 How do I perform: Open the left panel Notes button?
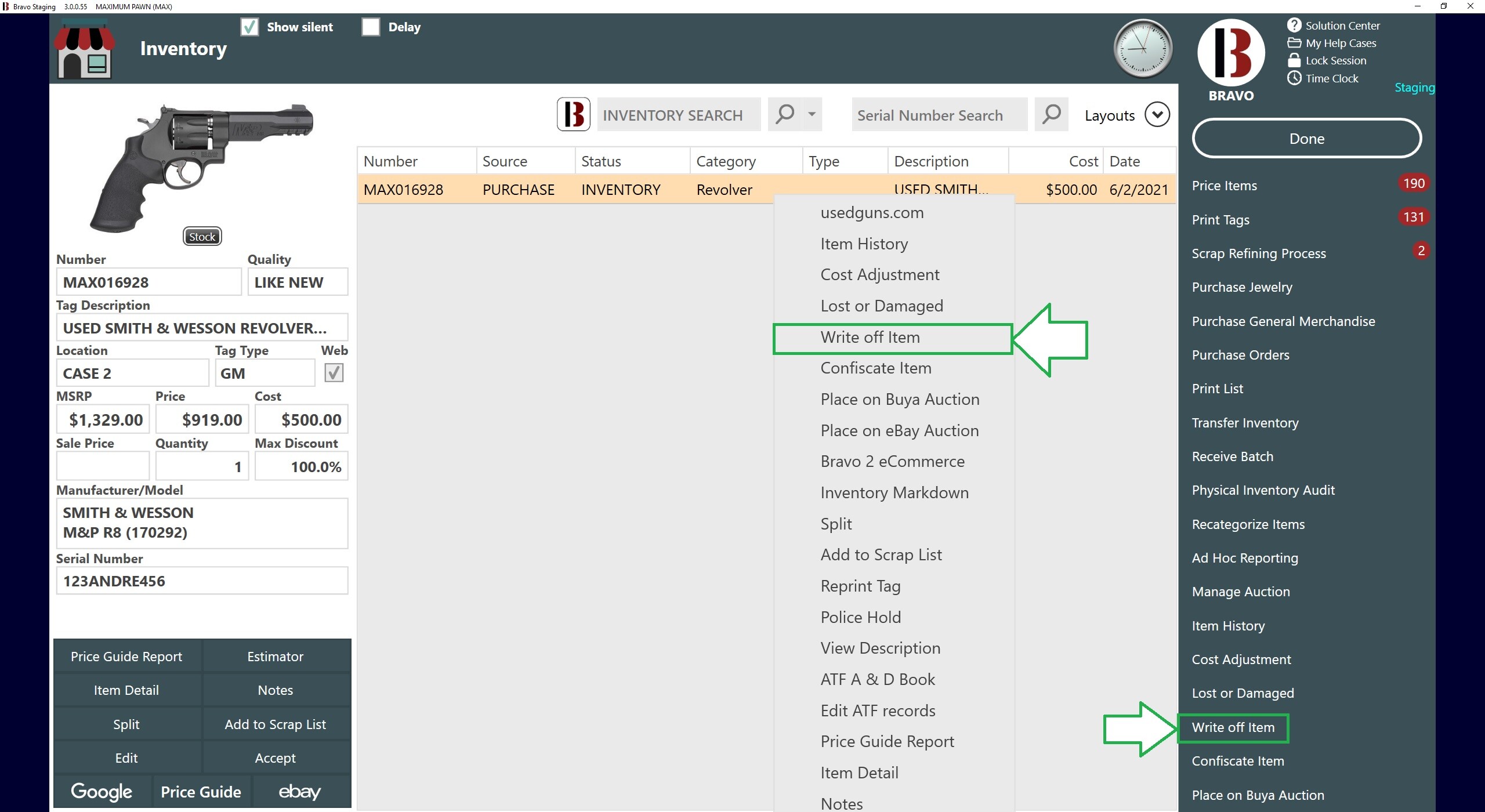[x=276, y=690]
